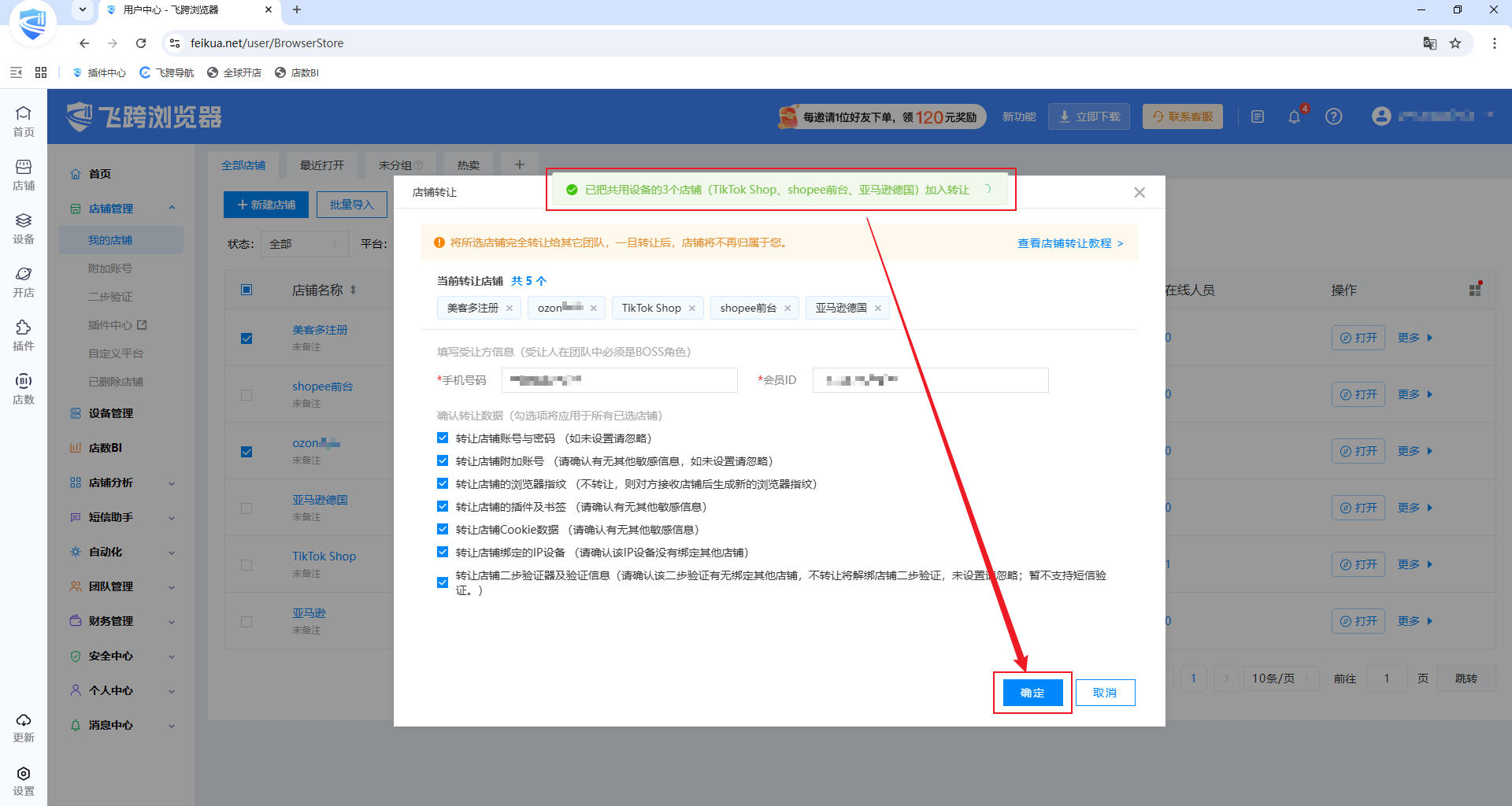1512x806 pixels.
Task: Click the 会员ID input field
Action: pos(931,380)
